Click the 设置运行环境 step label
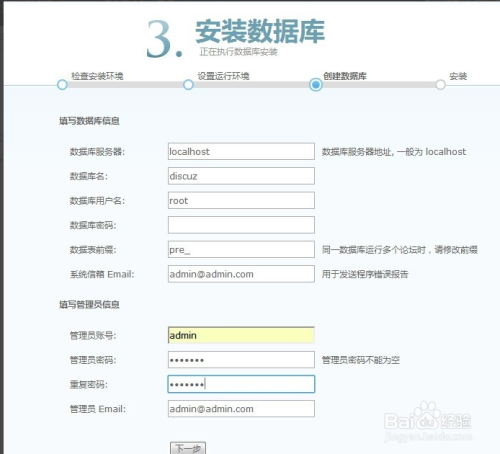500x454 pixels. (x=223, y=76)
